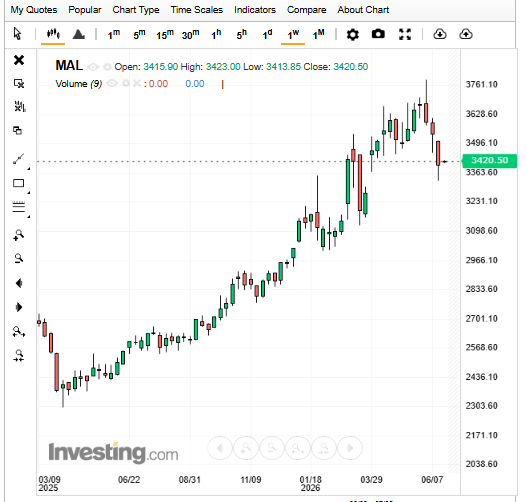Switch to area chart icon
Image resolution: width=527 pixels, height=502 pixels.
click(x=79, y=34)
